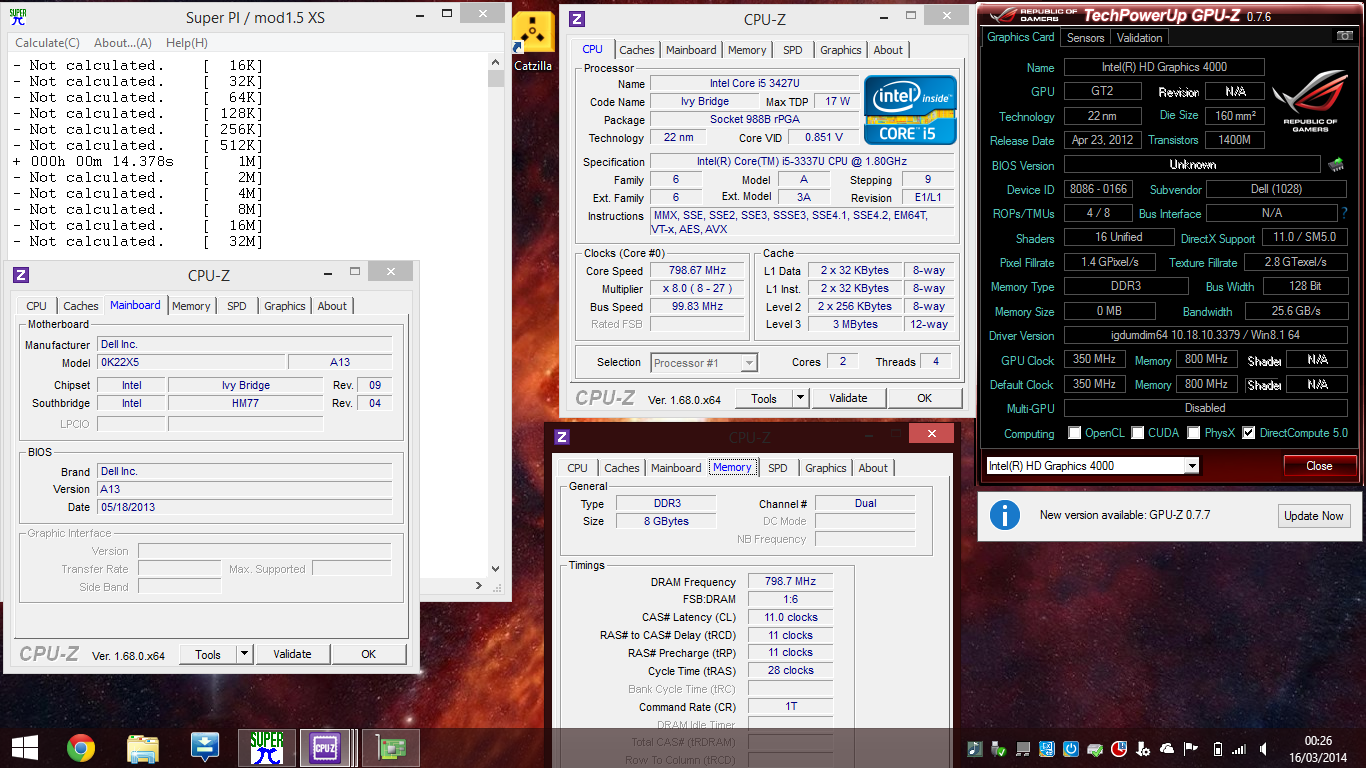Take a GPU-Z screenshot with camera icon

coord(1345,36)
